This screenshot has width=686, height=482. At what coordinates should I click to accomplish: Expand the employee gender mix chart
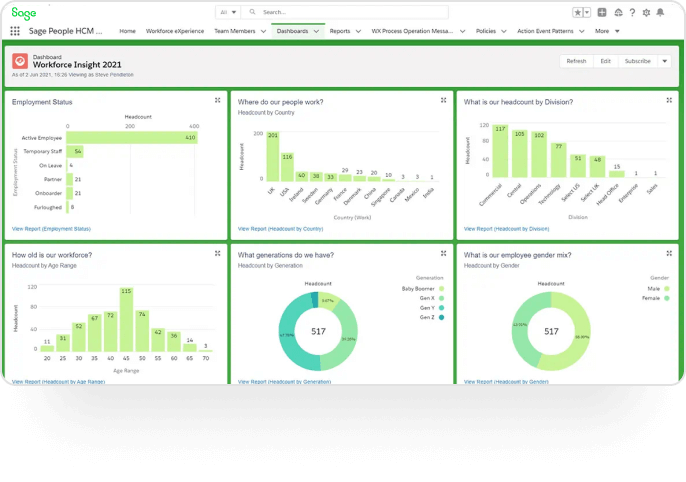668,254
